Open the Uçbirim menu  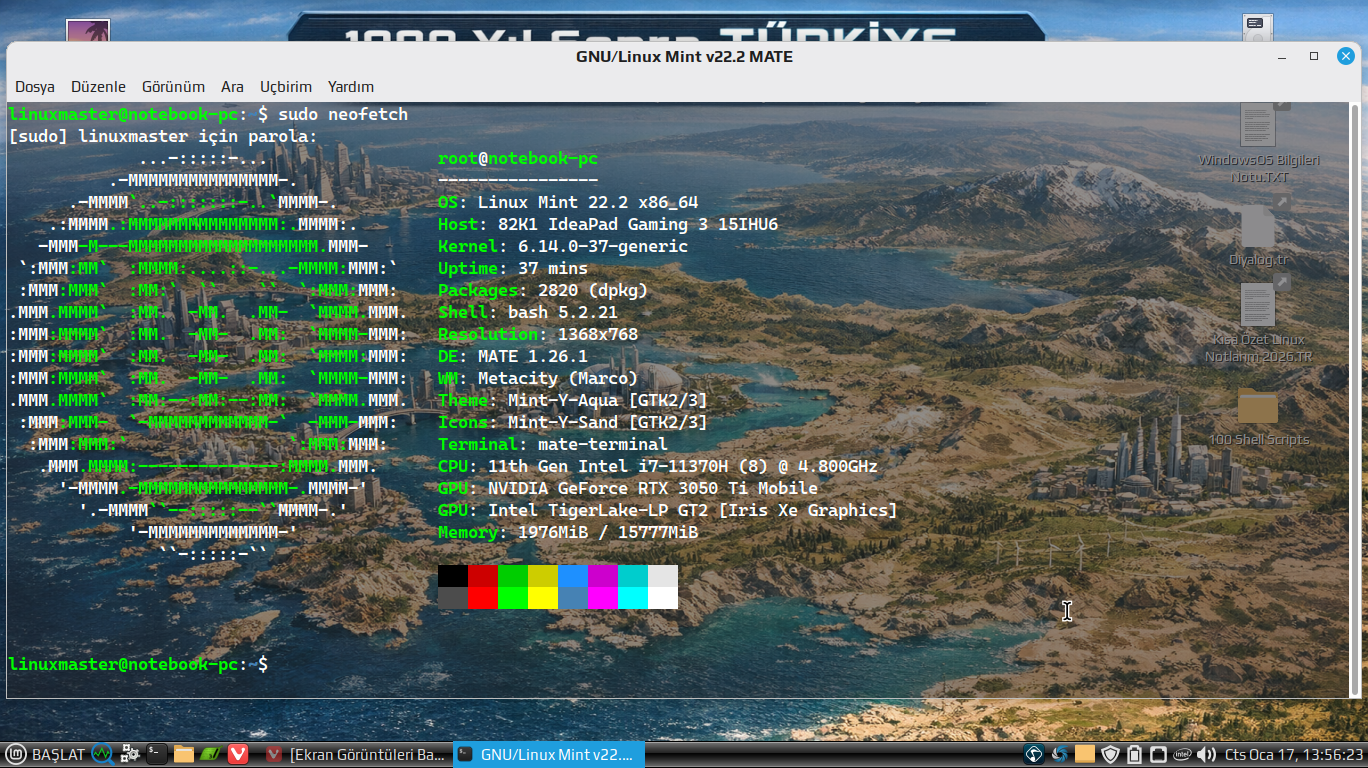pos(286,87)
